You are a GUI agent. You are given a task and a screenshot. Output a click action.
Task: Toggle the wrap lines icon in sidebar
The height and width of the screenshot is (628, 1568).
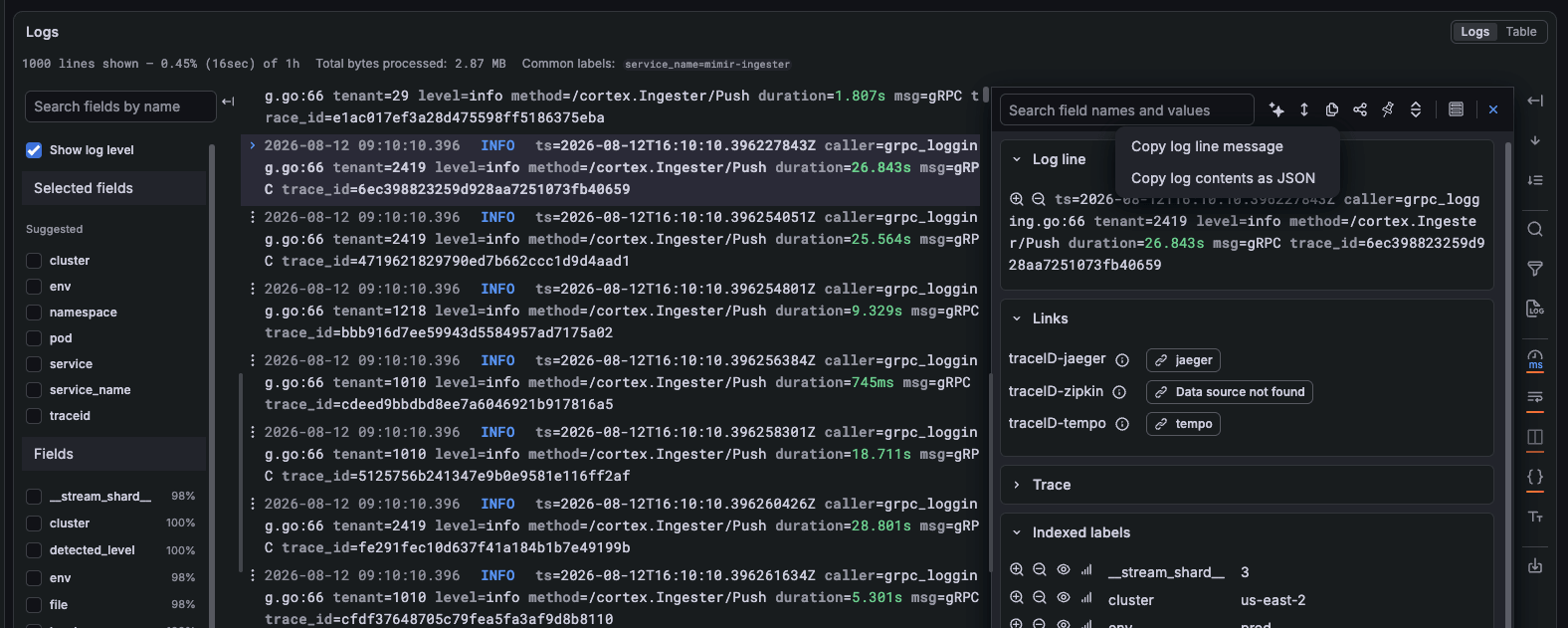coord(1535,397)
